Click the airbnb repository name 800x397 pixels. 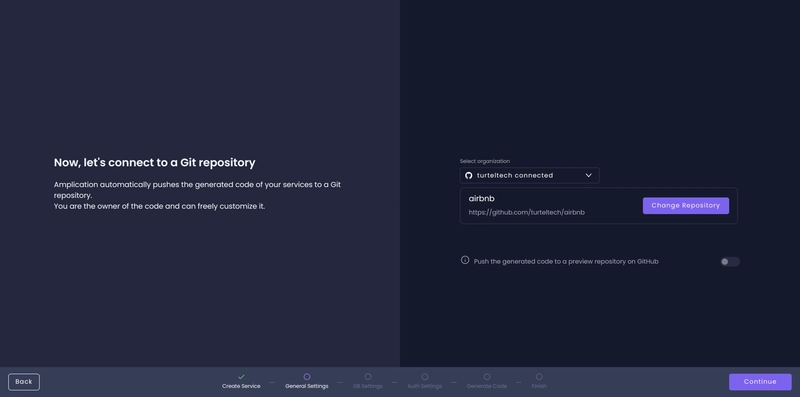coord(482,198)
